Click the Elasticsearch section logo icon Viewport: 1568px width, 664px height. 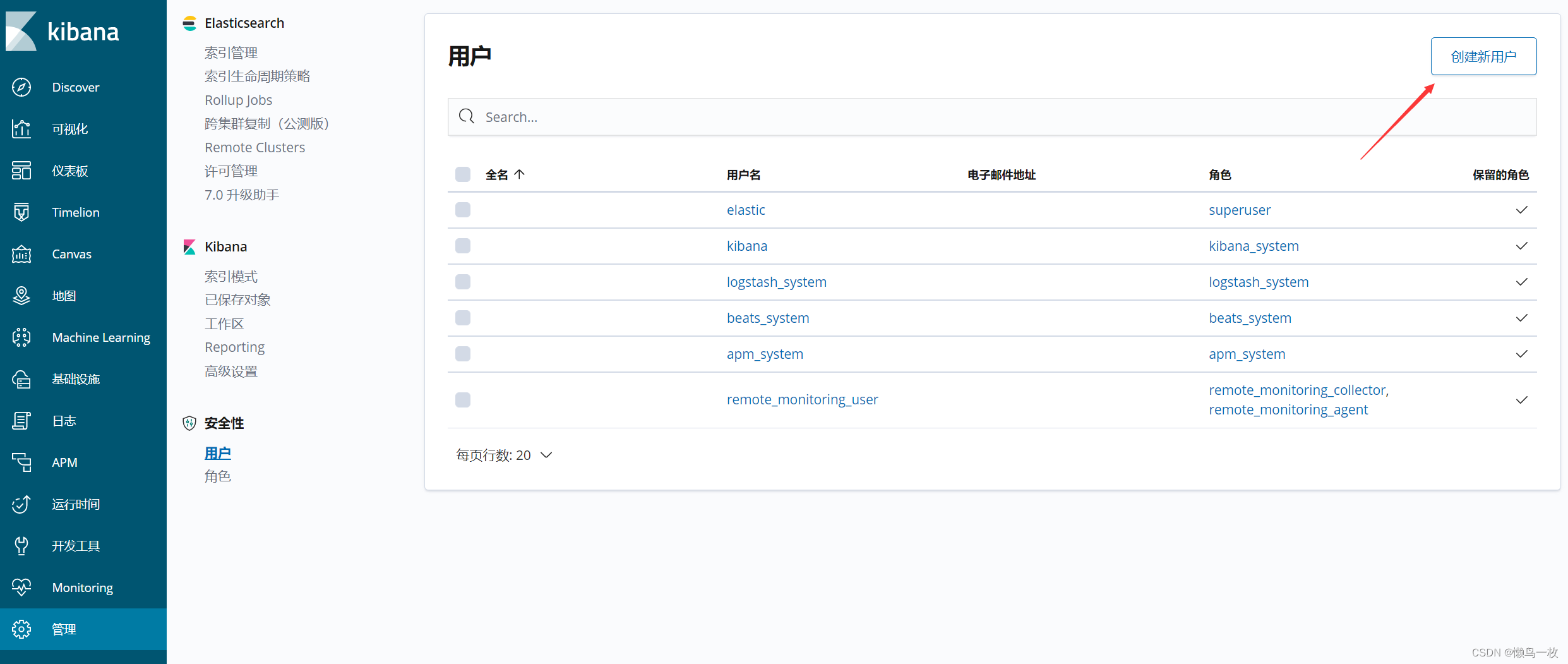coord(189,23)
